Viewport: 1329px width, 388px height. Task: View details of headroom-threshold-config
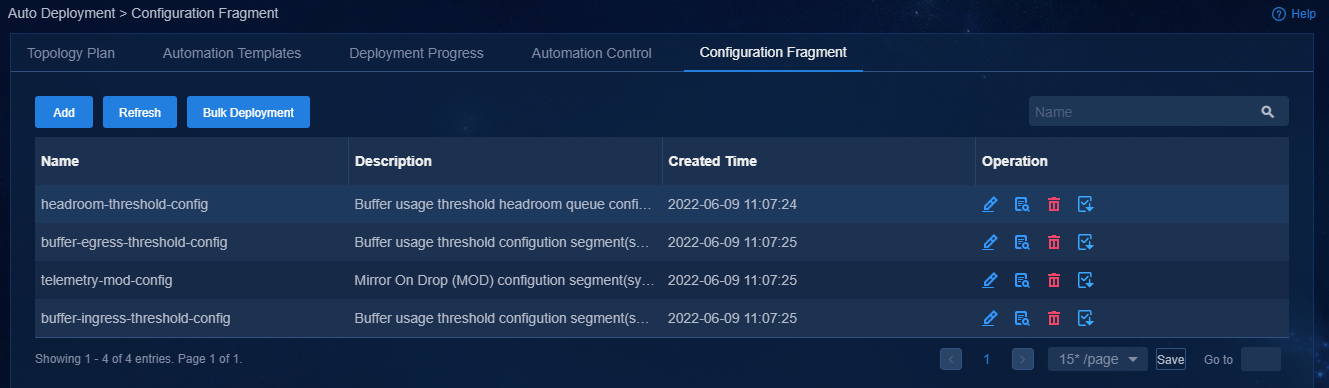(1022, 204)
